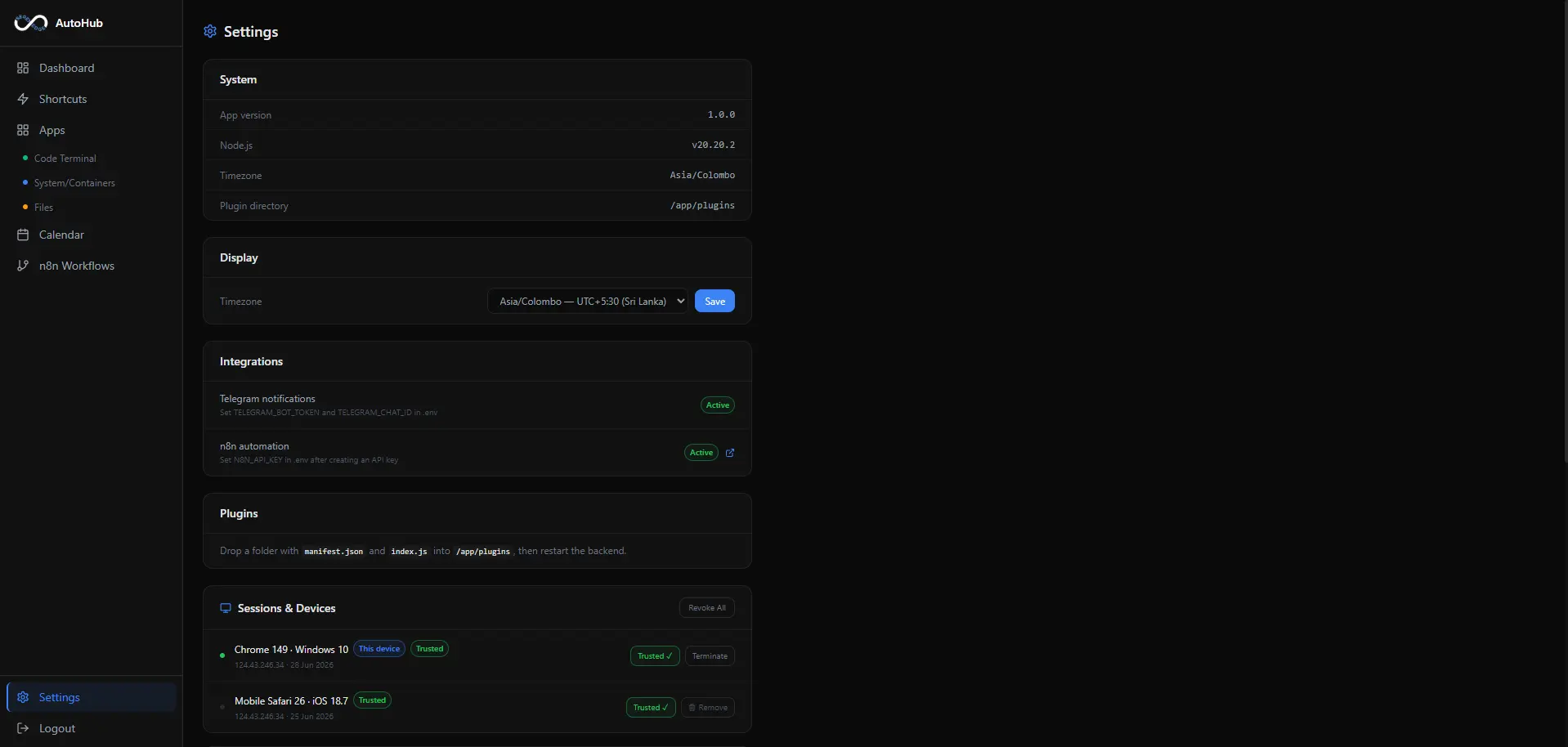1568x747 pixels.
Task: Open the display Timezone dropdown
Action: coord(588,302)
